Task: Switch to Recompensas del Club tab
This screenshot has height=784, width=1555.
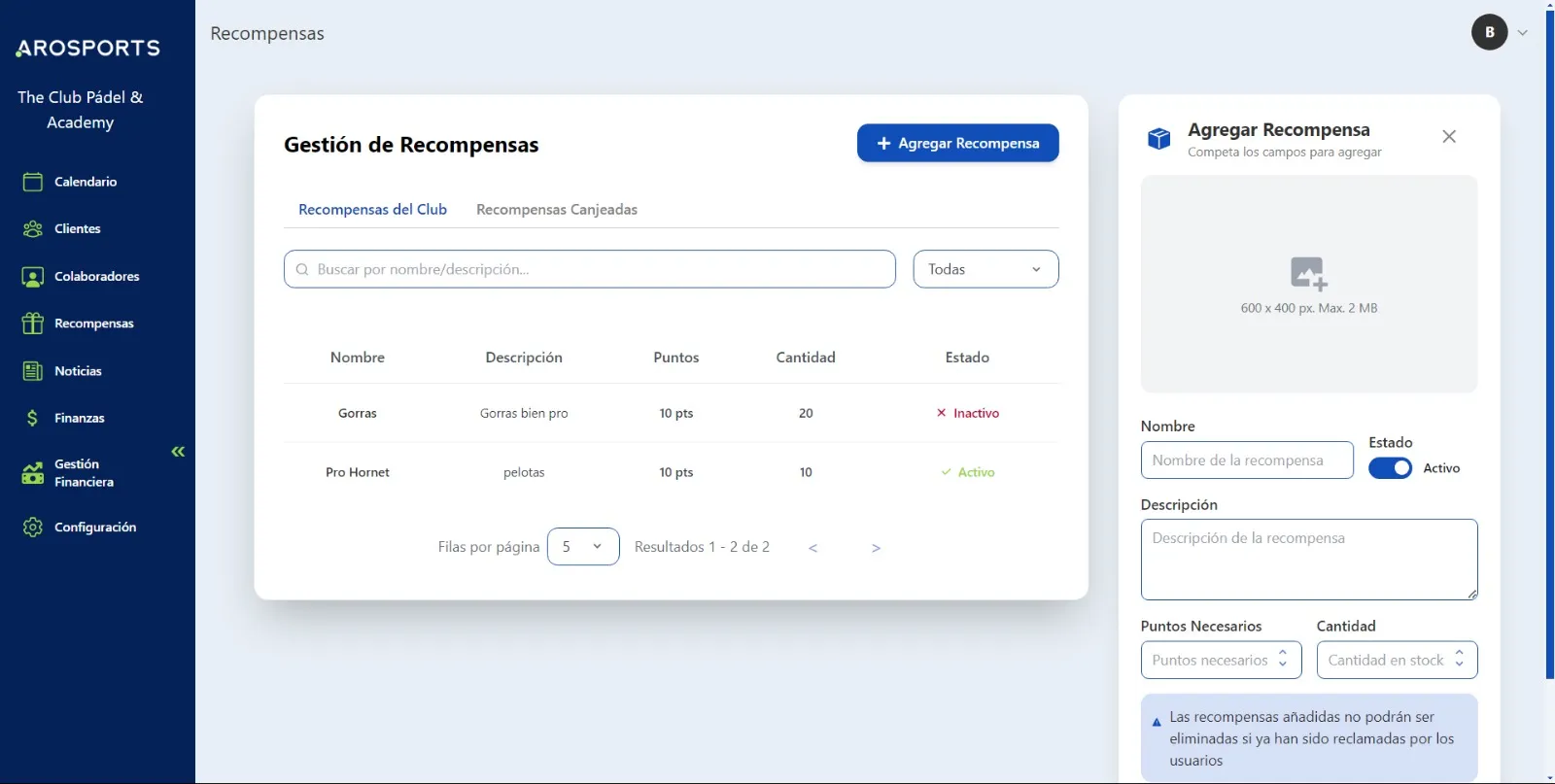Action: [372, 210]
